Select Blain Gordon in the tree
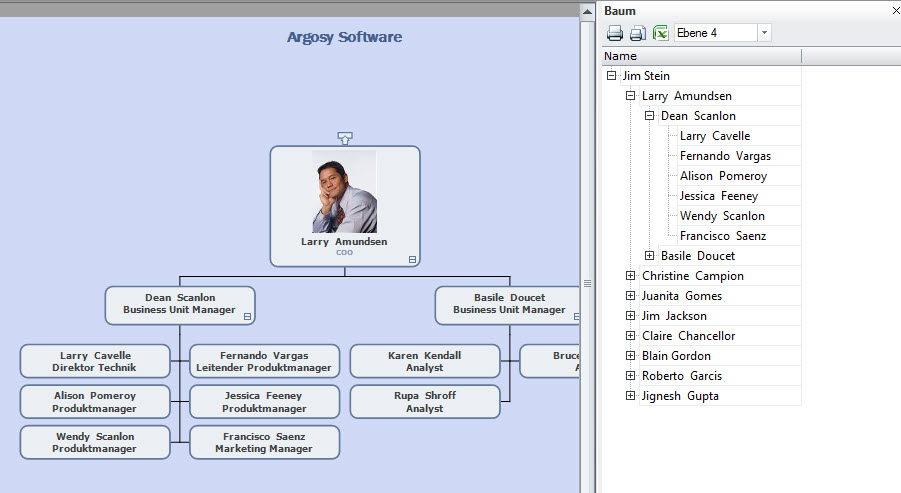Viewport: 901px width, 493px height. point(676,356)
